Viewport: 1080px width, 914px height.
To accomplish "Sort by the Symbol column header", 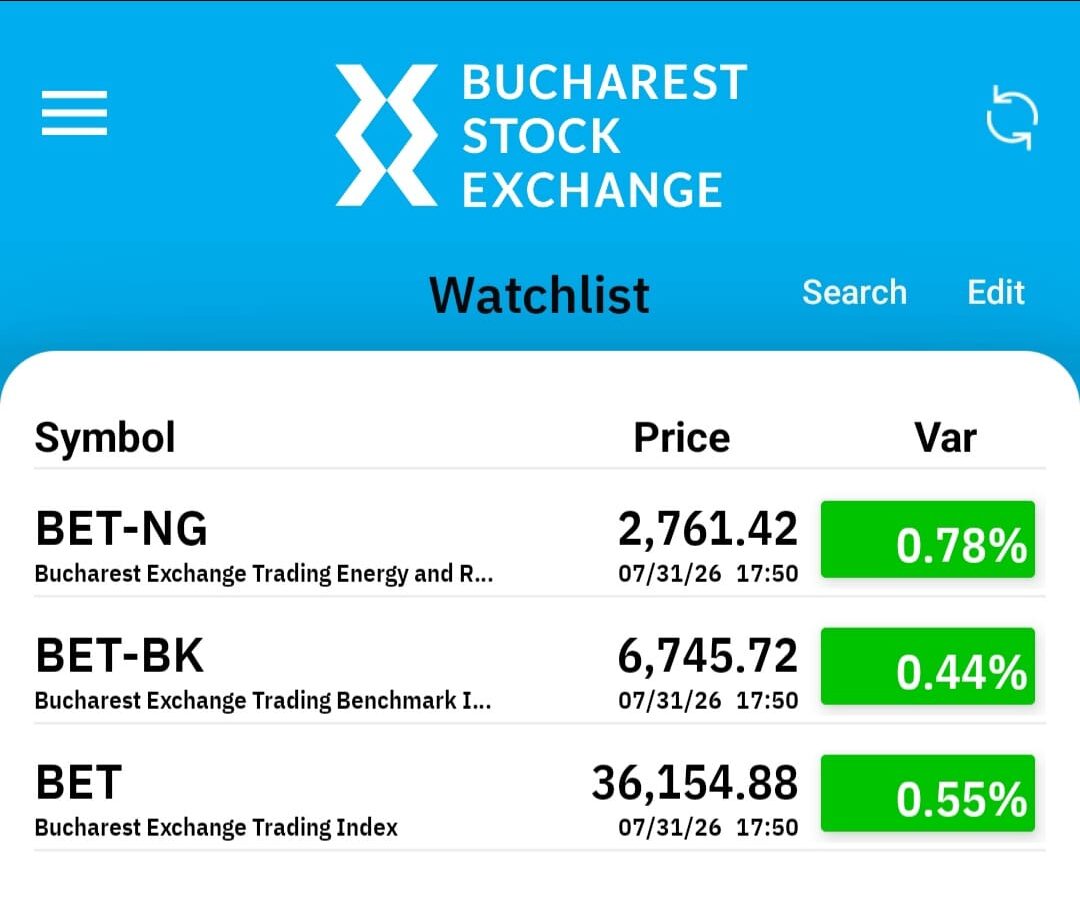I will [x=105, y=438].
